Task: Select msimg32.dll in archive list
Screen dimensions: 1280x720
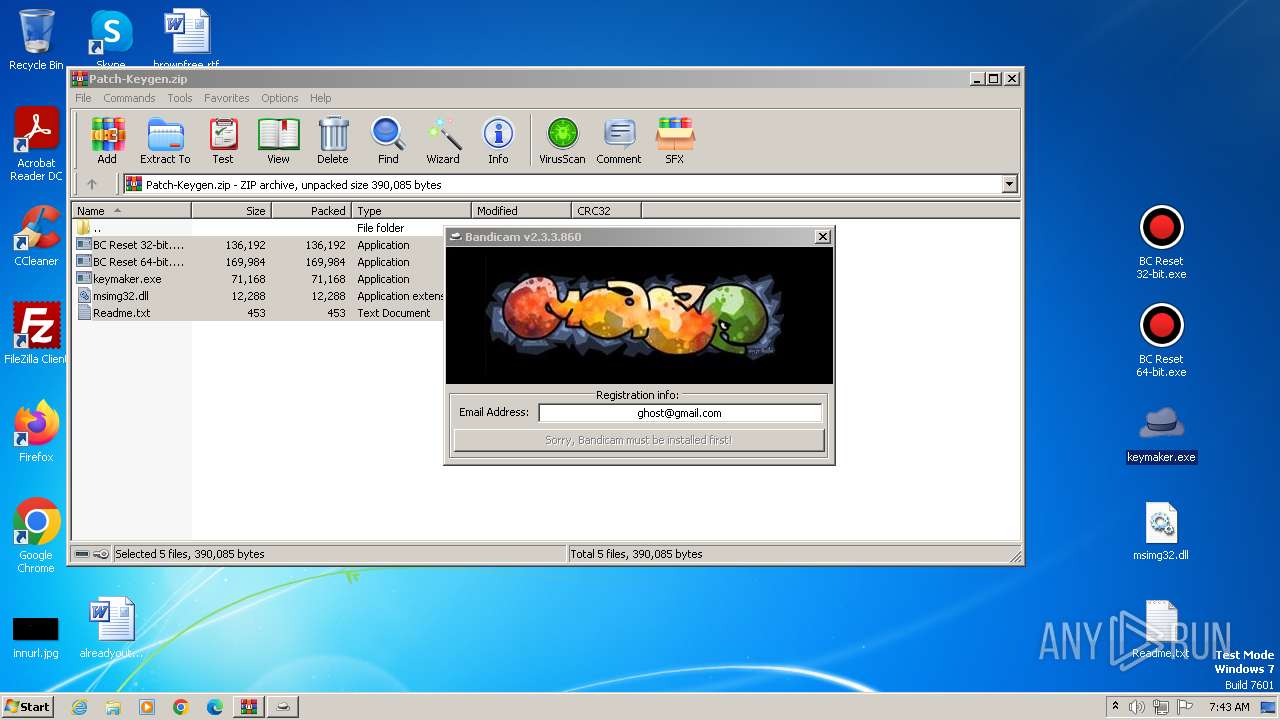Action: [x=258, y=296]
